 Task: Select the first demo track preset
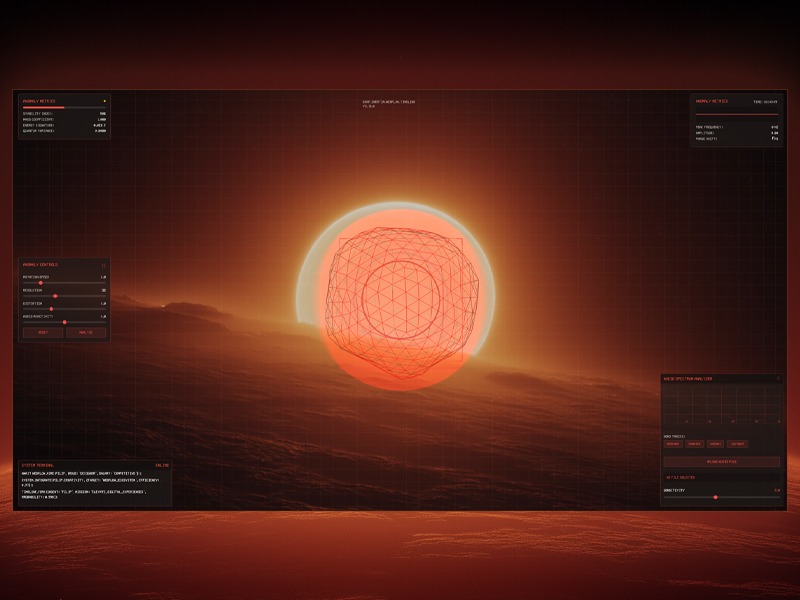coord(673,444)
